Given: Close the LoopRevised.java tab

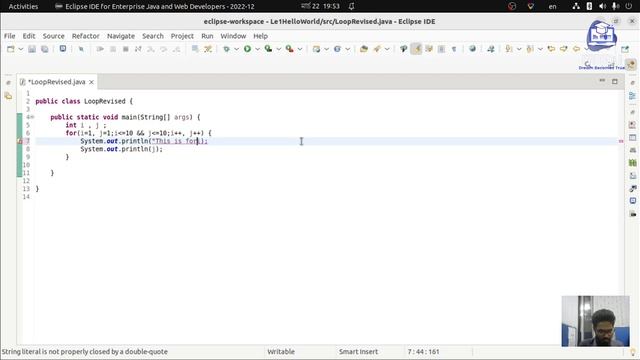Looking at the screenshot, I should [x=91, y=82].
